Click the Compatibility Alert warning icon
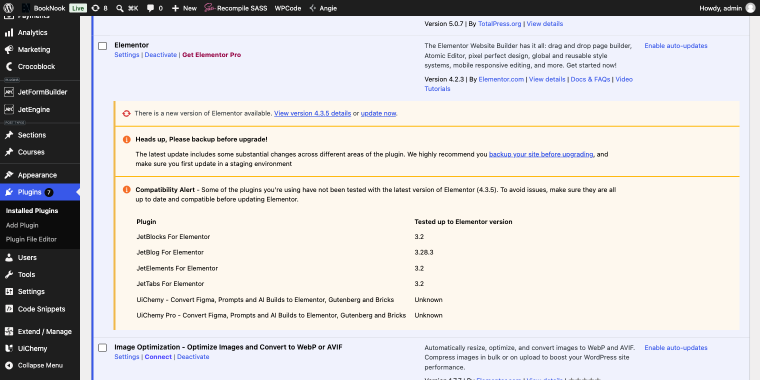 tap(127, 190)
